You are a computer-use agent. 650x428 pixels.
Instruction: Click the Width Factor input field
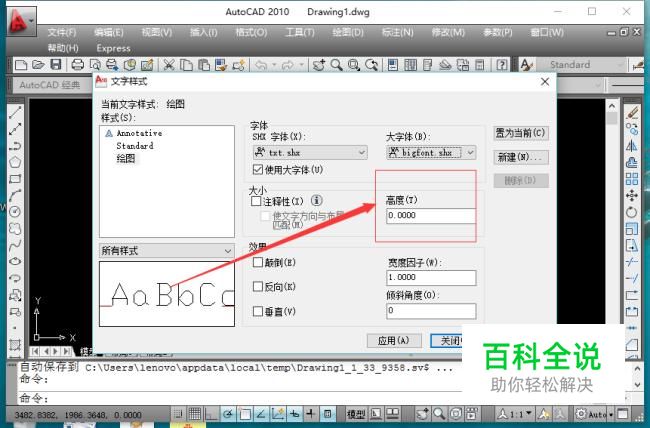click(x=431, y=277)
